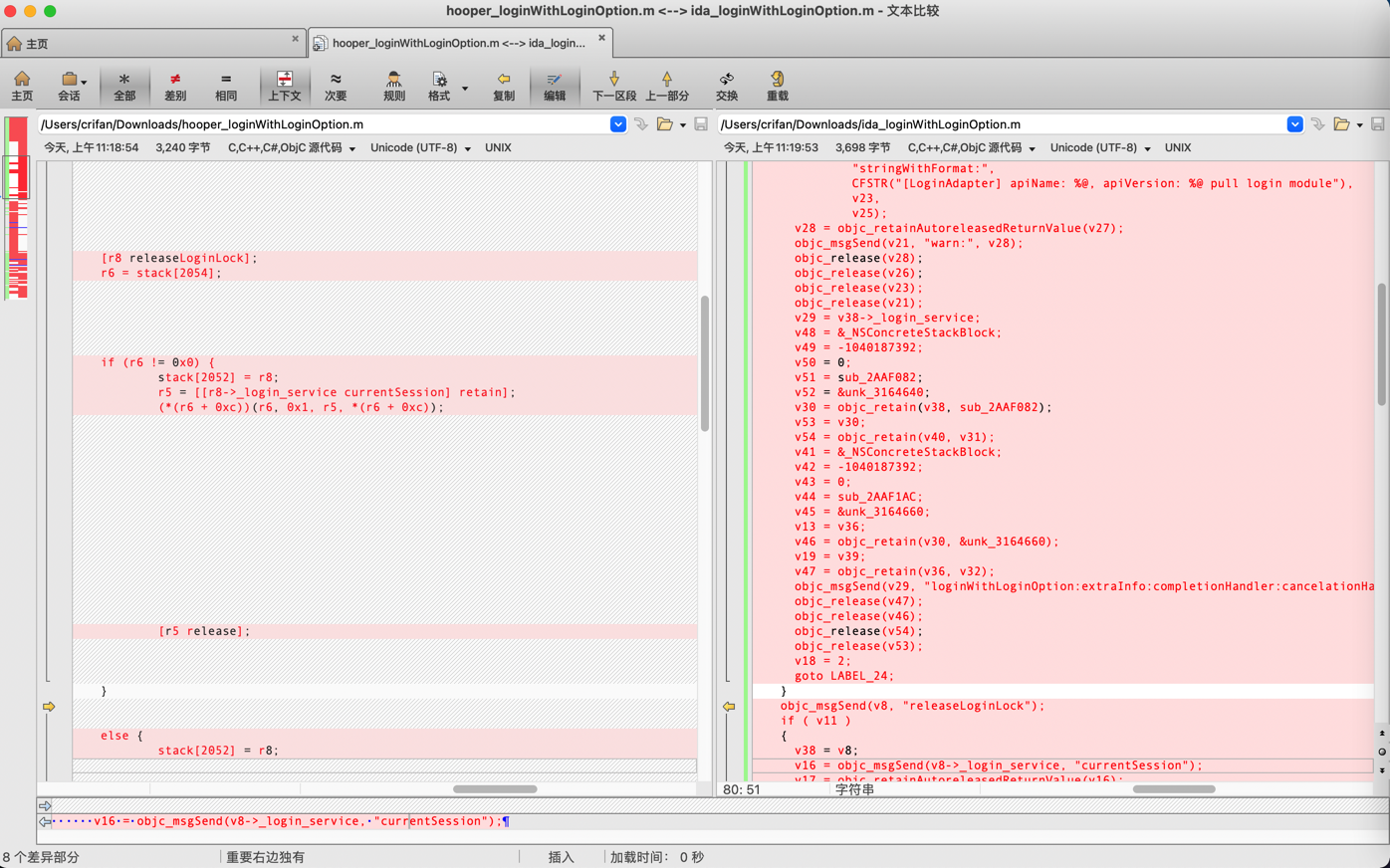Toggle the 编辑 (Edit) mode button
1390x868 pixels.
(x=555, y=86)
